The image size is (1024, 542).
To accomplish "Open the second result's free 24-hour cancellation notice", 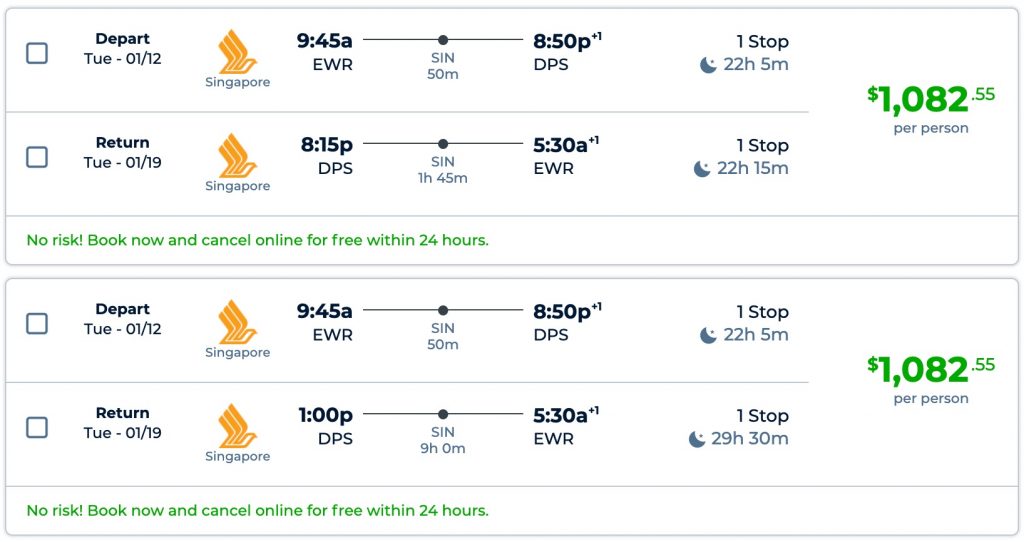I will [257, 510].
